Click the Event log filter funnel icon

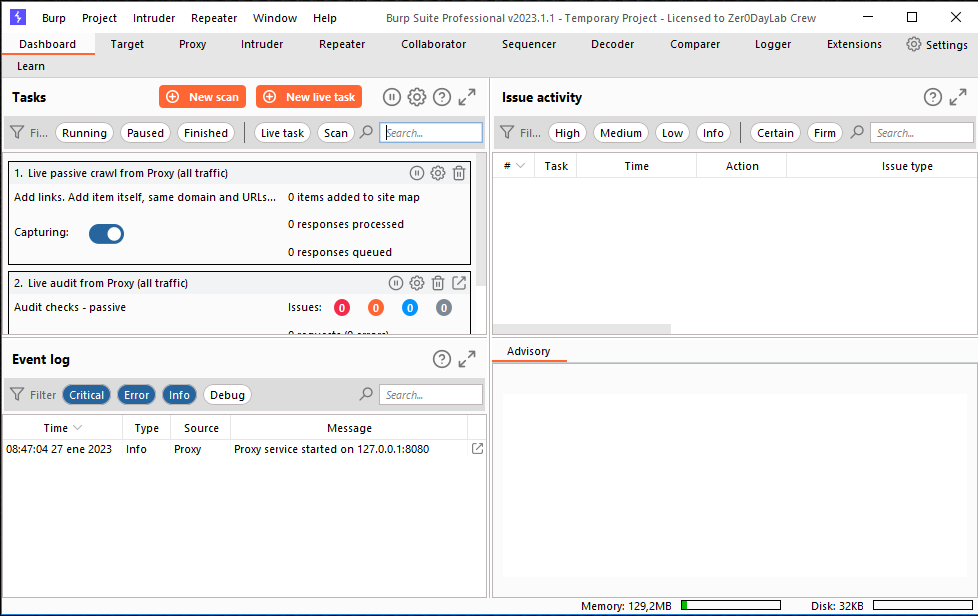pos(17,394)
